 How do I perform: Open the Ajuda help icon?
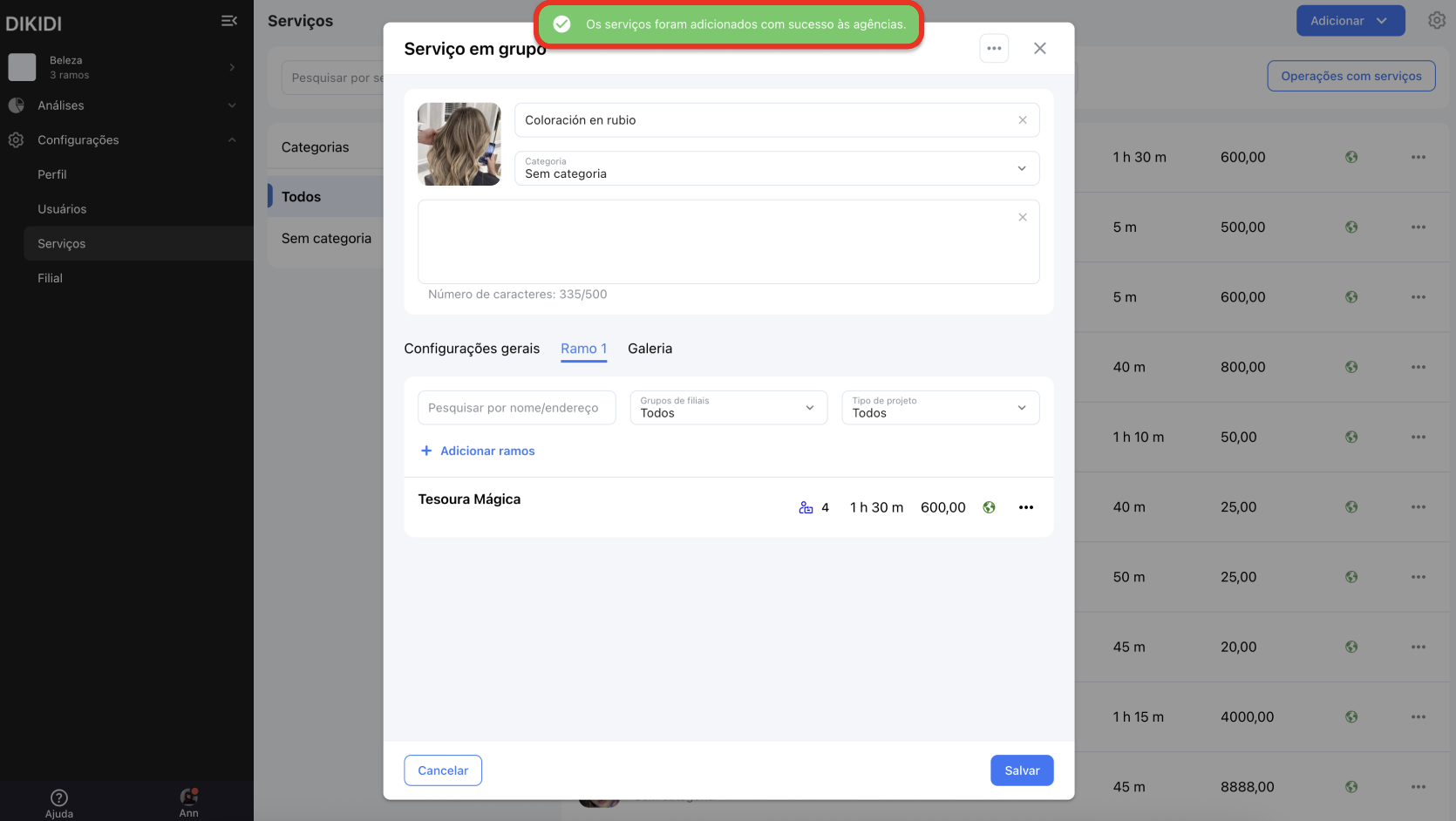[x=59, y=797]
